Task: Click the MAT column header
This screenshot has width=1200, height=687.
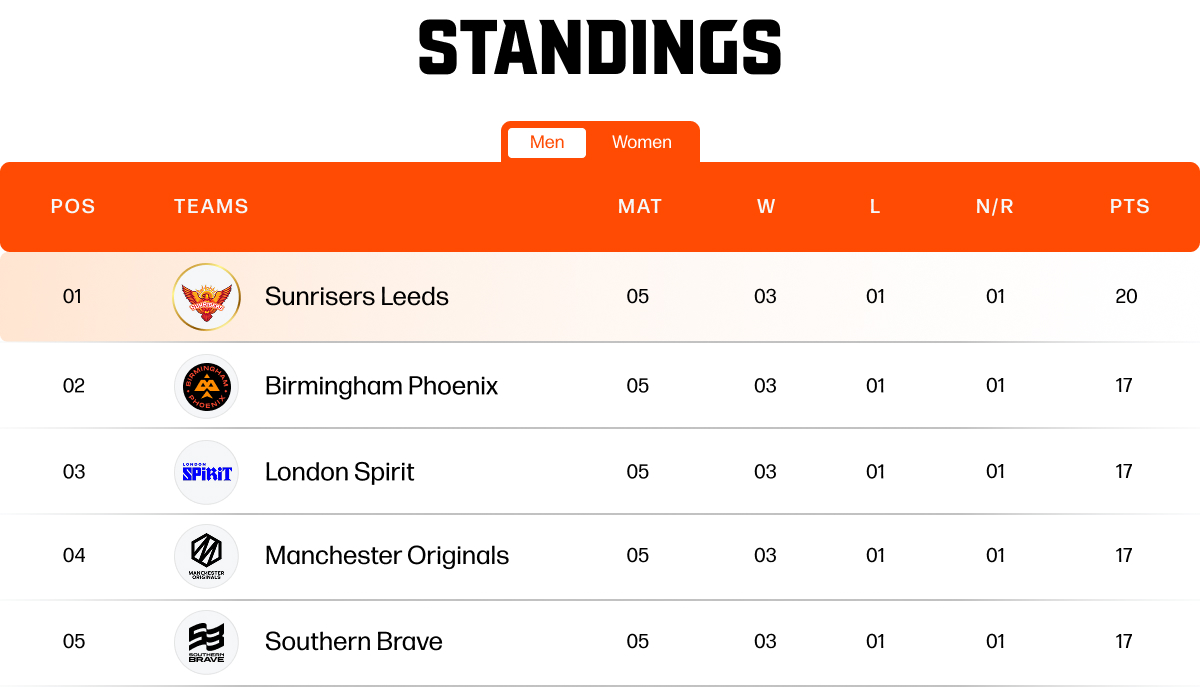Action: click(640, 207)
